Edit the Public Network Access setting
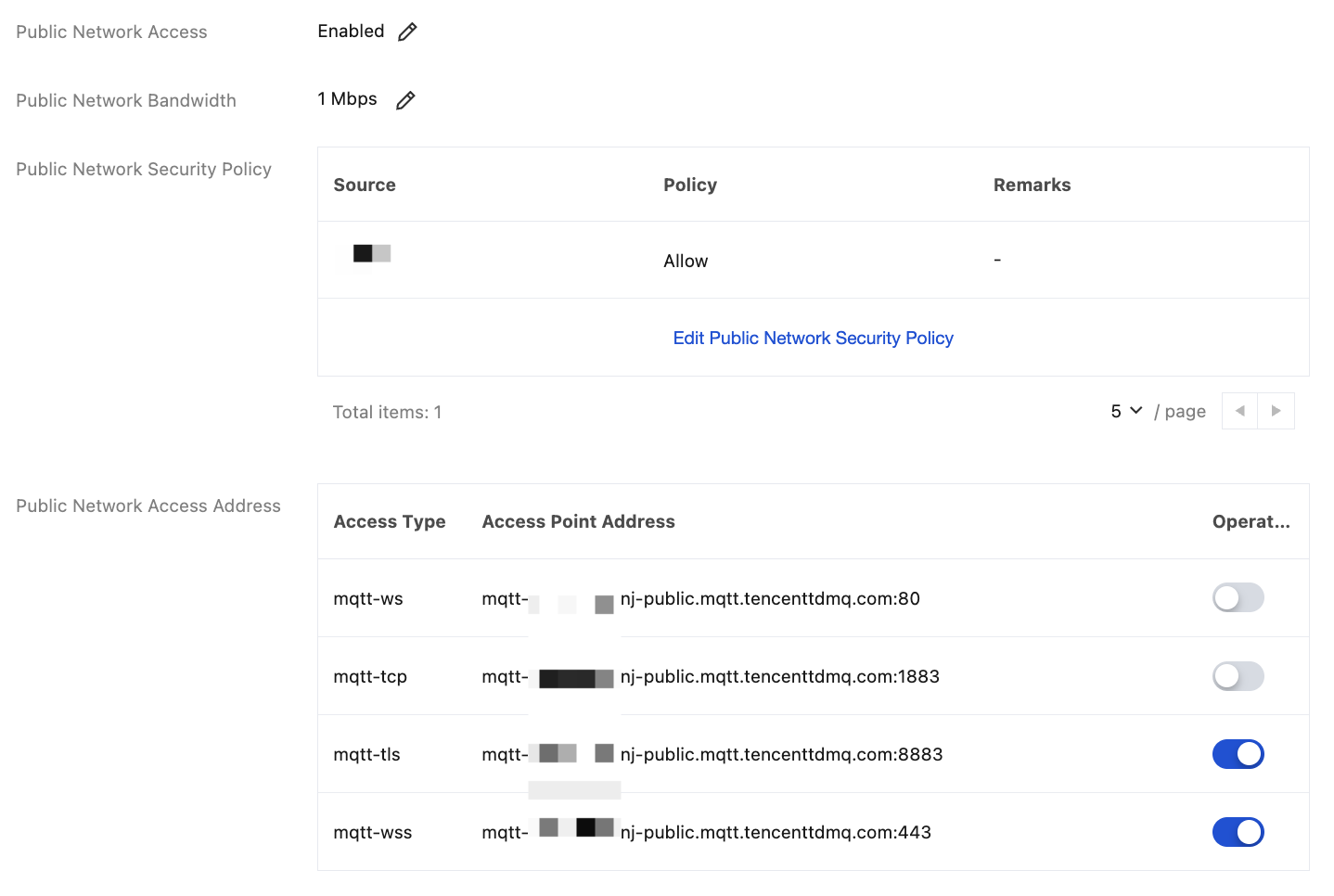Viewport: 1334px width, 896px height. click(x=407, y=32)
